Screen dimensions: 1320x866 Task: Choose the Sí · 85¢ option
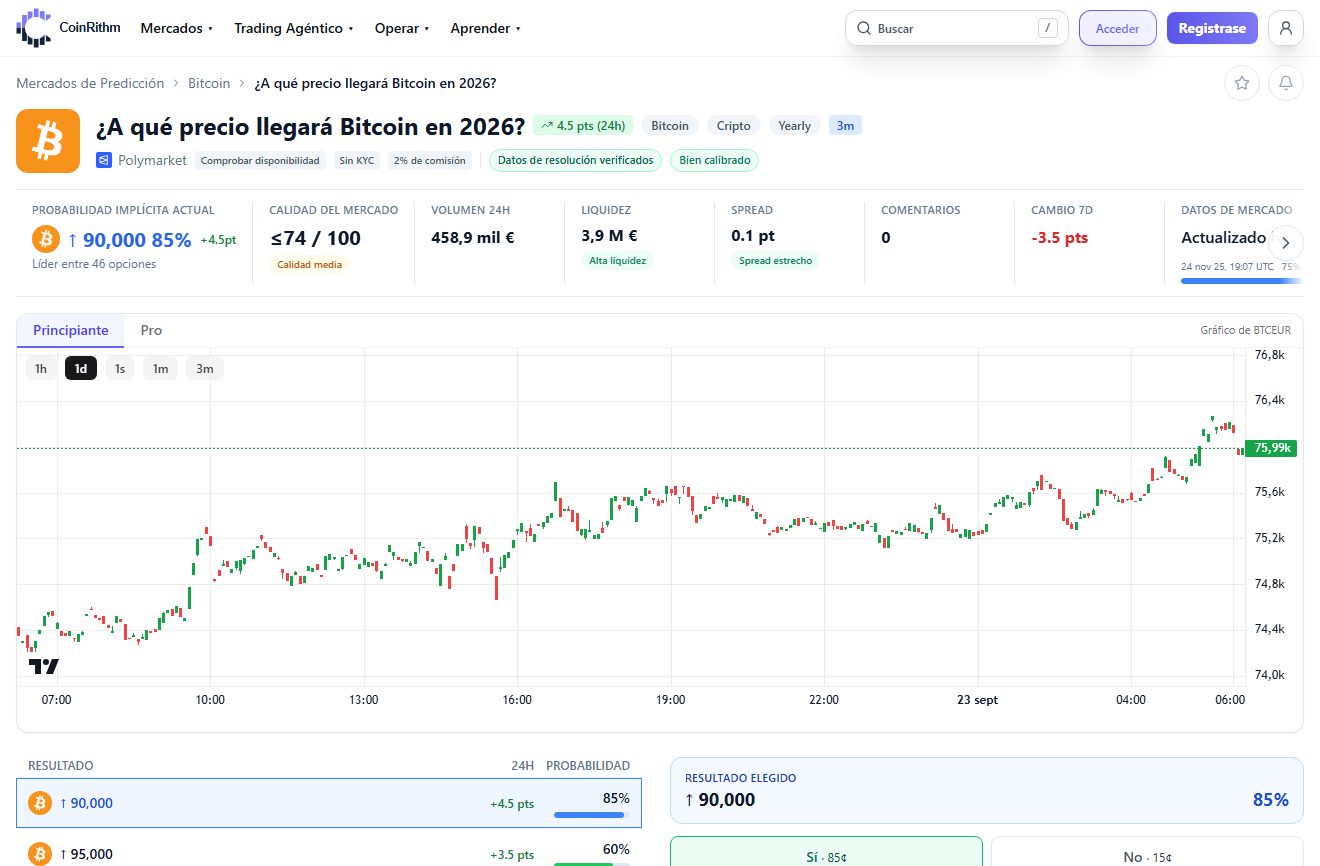coord(826,852)
